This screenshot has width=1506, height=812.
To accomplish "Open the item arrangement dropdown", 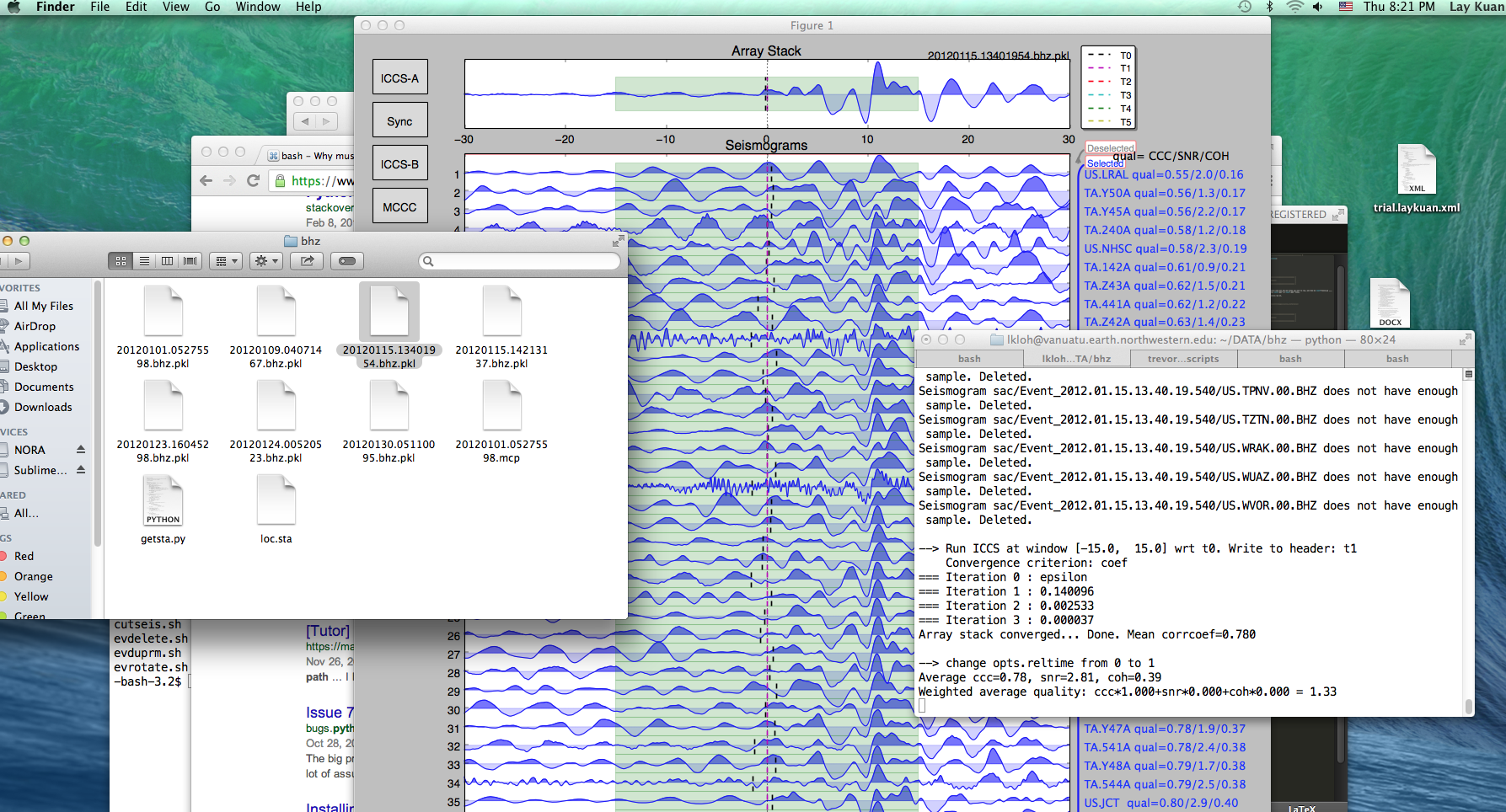I will pos(227,261).
